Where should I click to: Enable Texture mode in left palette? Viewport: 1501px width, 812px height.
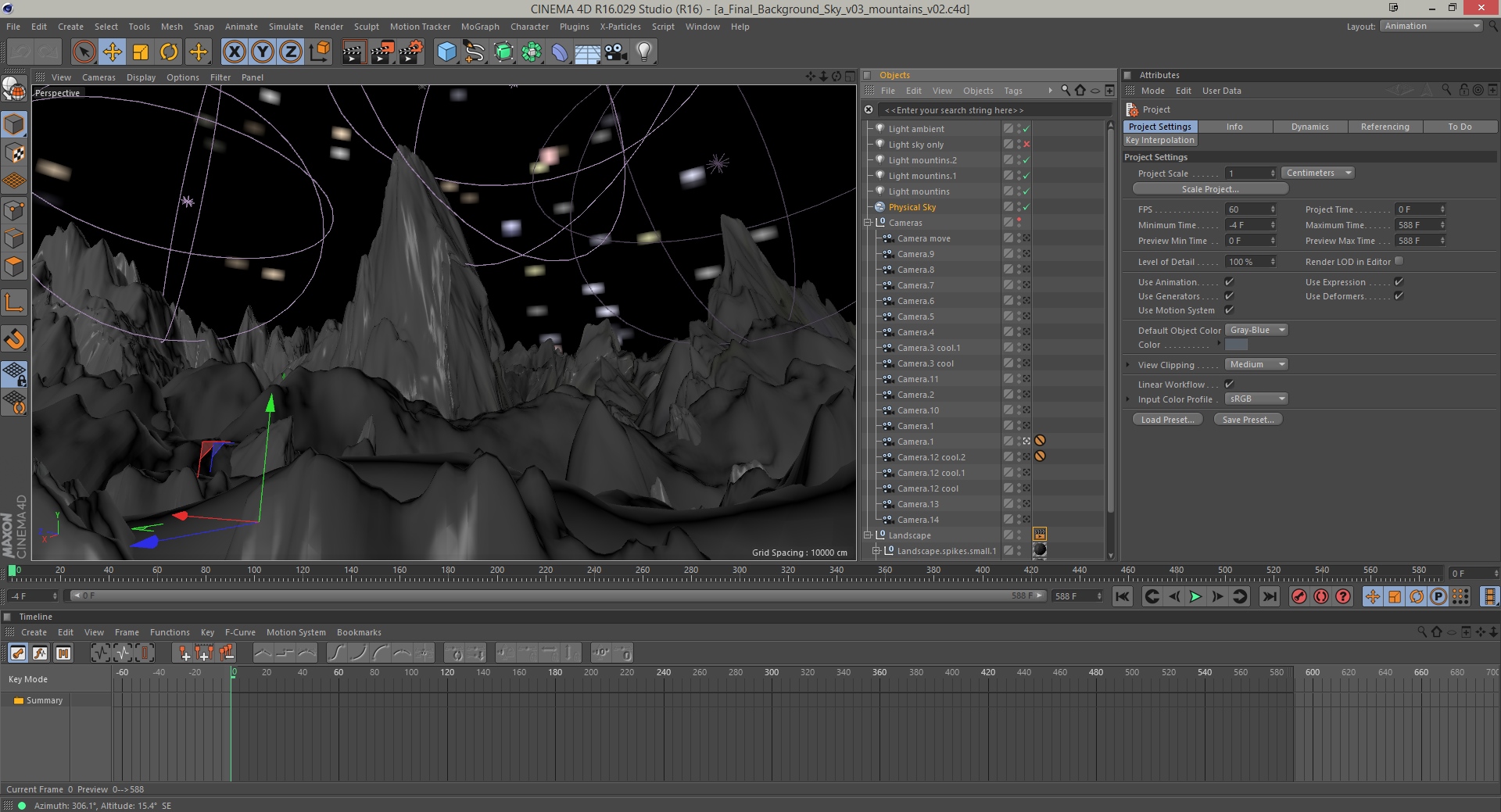pos(14,153)
